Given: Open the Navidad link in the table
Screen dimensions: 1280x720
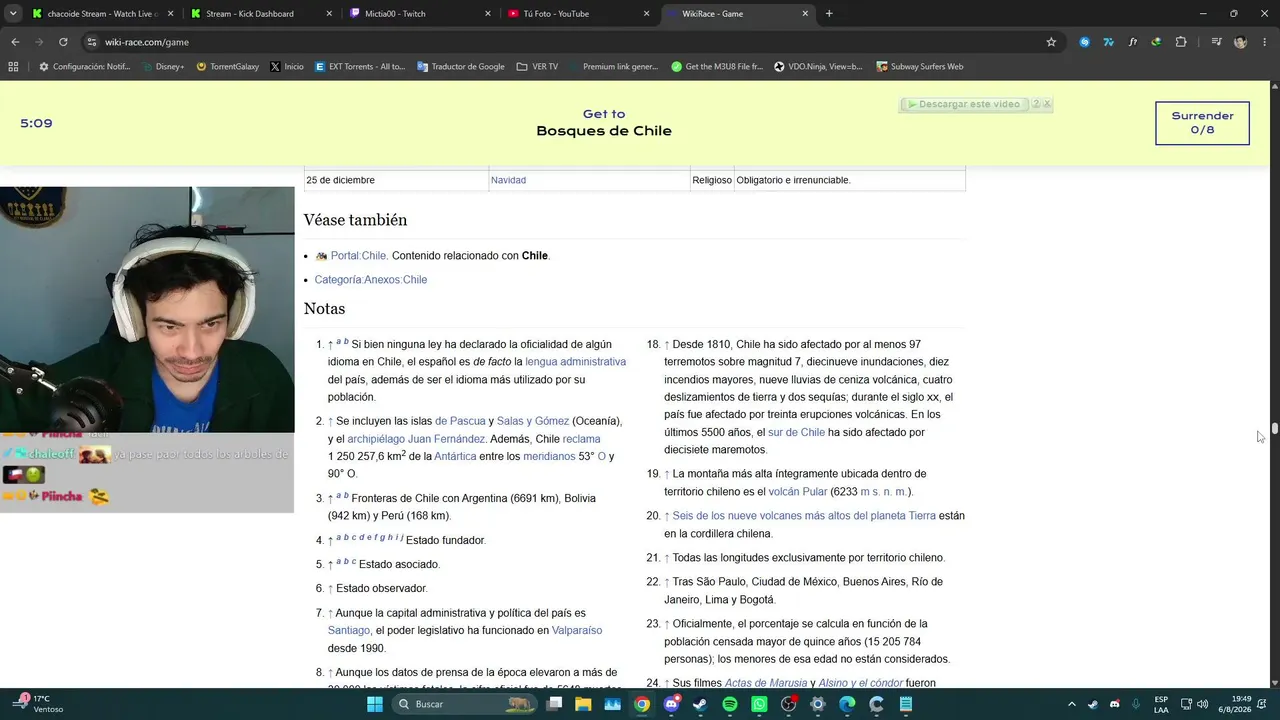Looking at the screenshot, I should 508,180.
